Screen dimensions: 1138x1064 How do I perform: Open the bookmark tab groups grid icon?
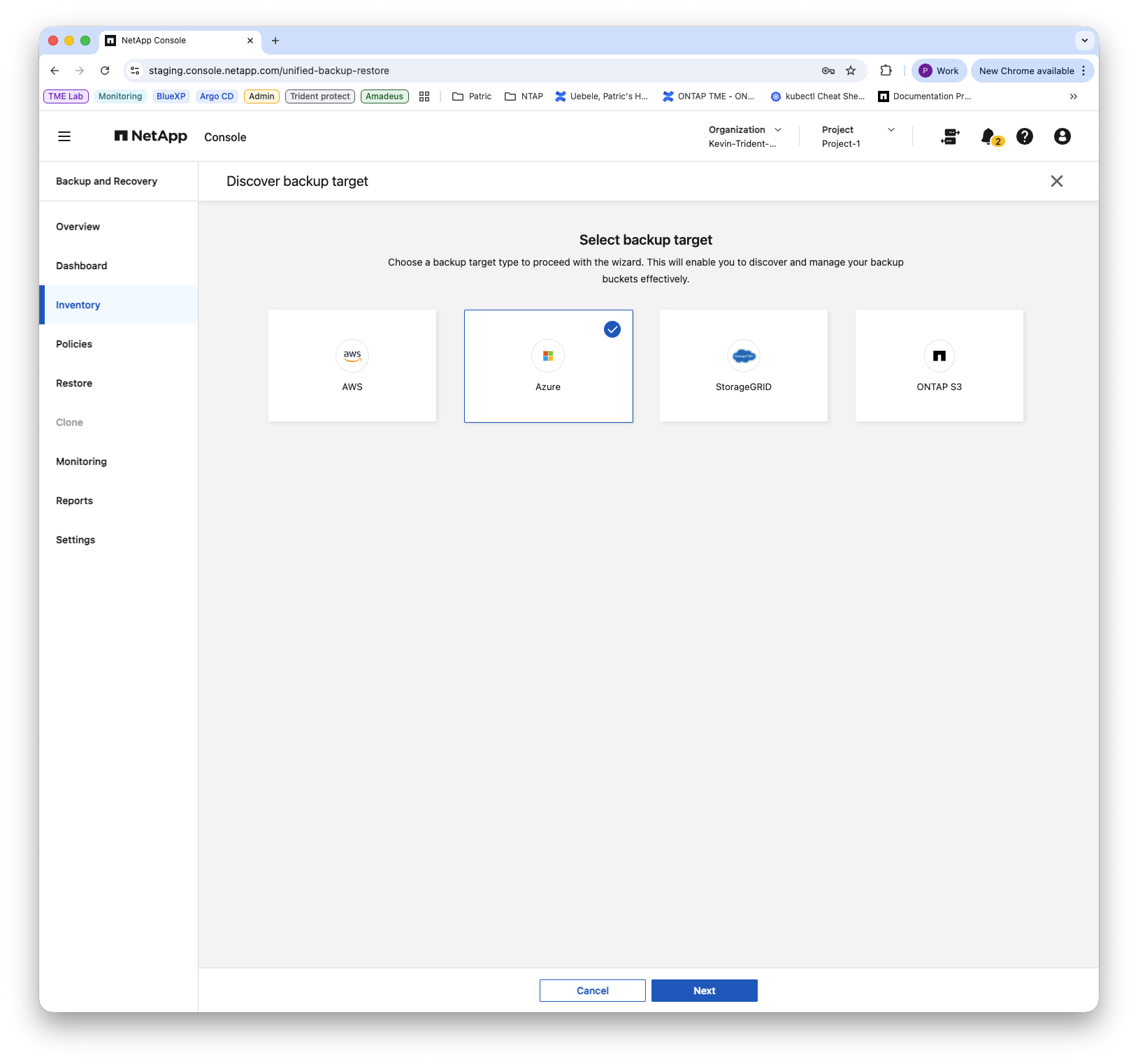coord(424,96)
